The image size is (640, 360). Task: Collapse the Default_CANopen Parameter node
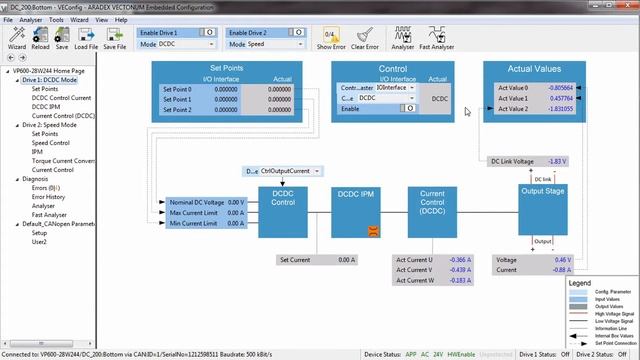coord(17,224)
